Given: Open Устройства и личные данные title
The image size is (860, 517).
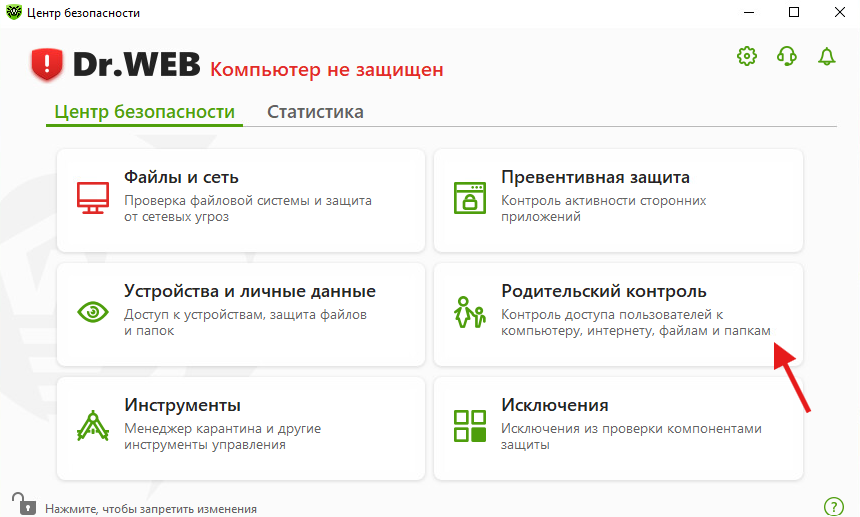Looking at the screenshot, I should coord(250,291).
